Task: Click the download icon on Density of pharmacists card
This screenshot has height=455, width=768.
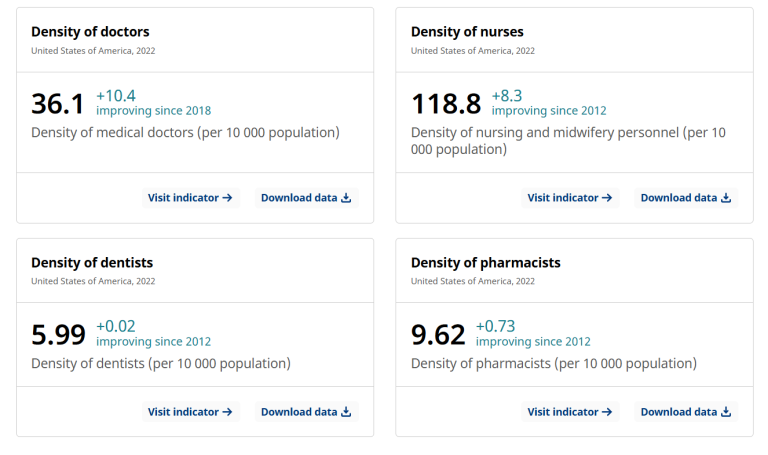Action: 726,412
